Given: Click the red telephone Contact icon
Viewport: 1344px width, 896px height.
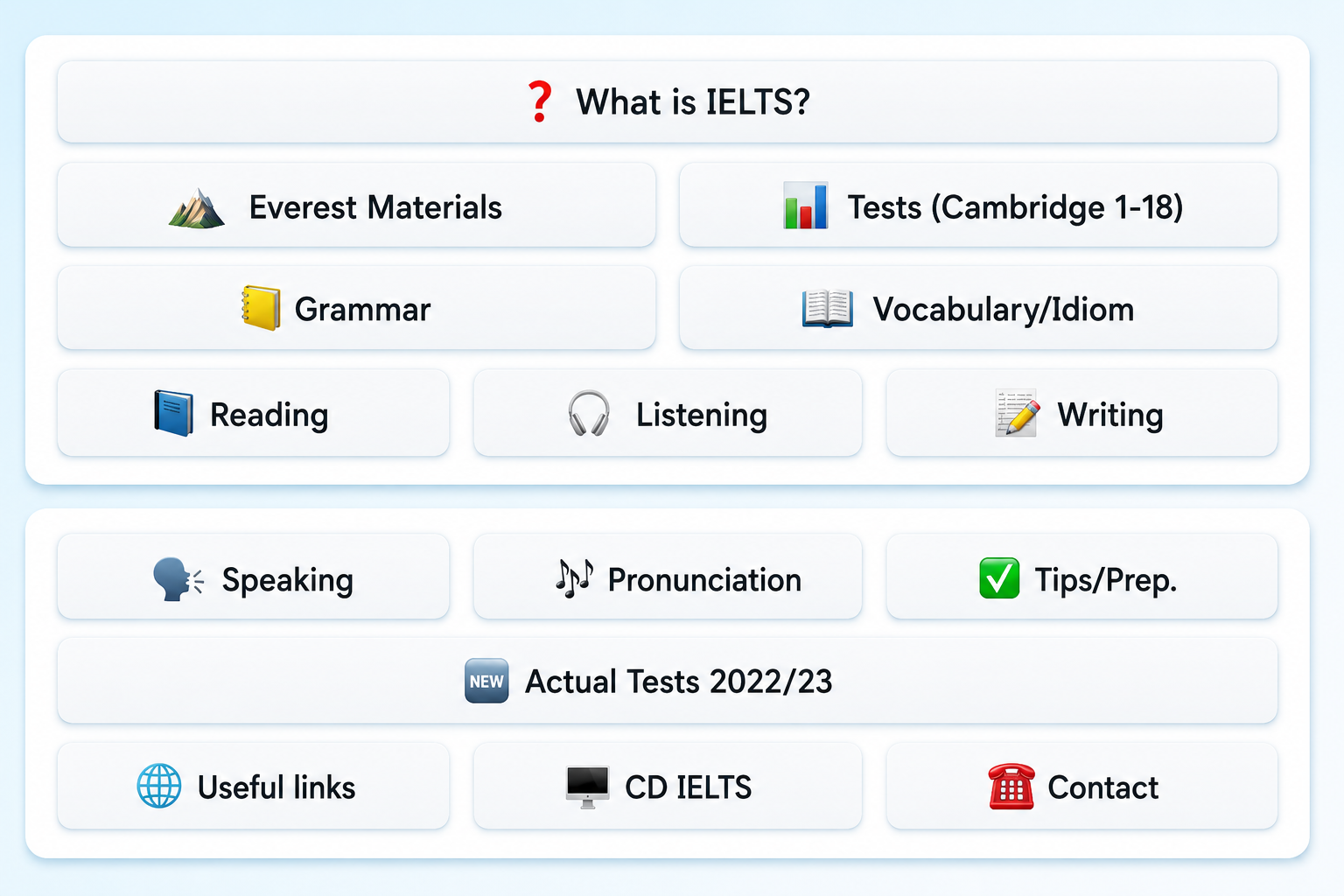Looking at the screenshot, I should (x=1011, y=786).
